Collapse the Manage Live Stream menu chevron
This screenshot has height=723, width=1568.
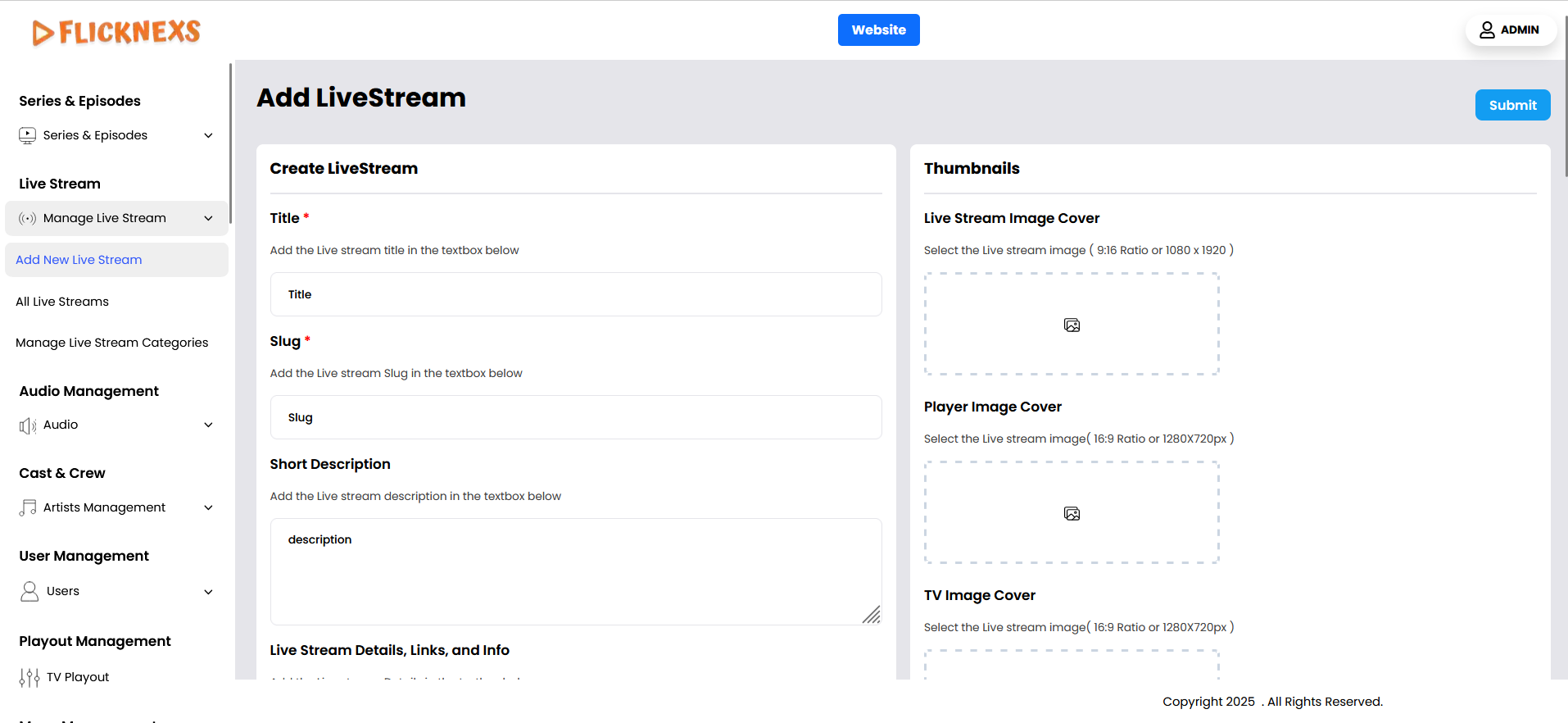point(208,219)
